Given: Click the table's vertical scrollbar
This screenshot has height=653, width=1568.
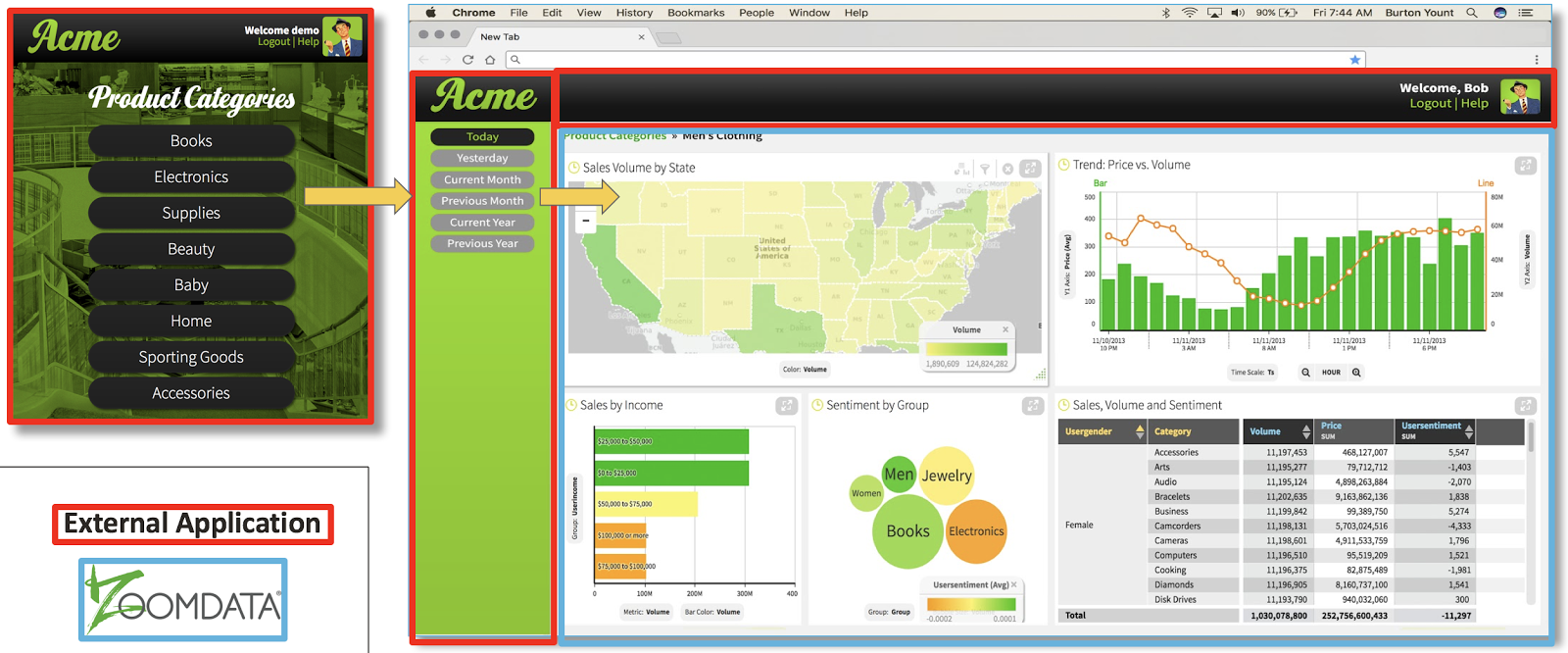Looking at the screenshot, I should (x=1531, y=437).
